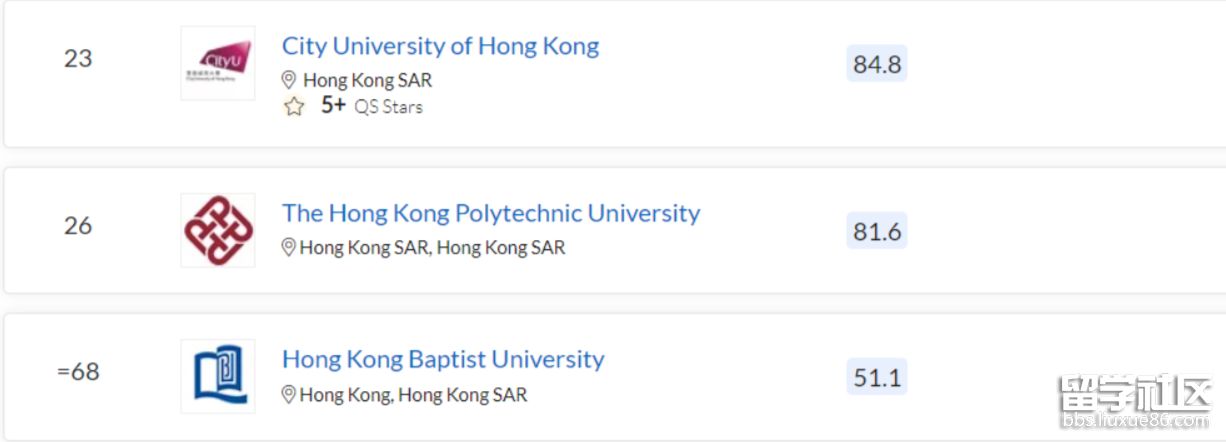Click the CityU logo thumbnail

218,63
